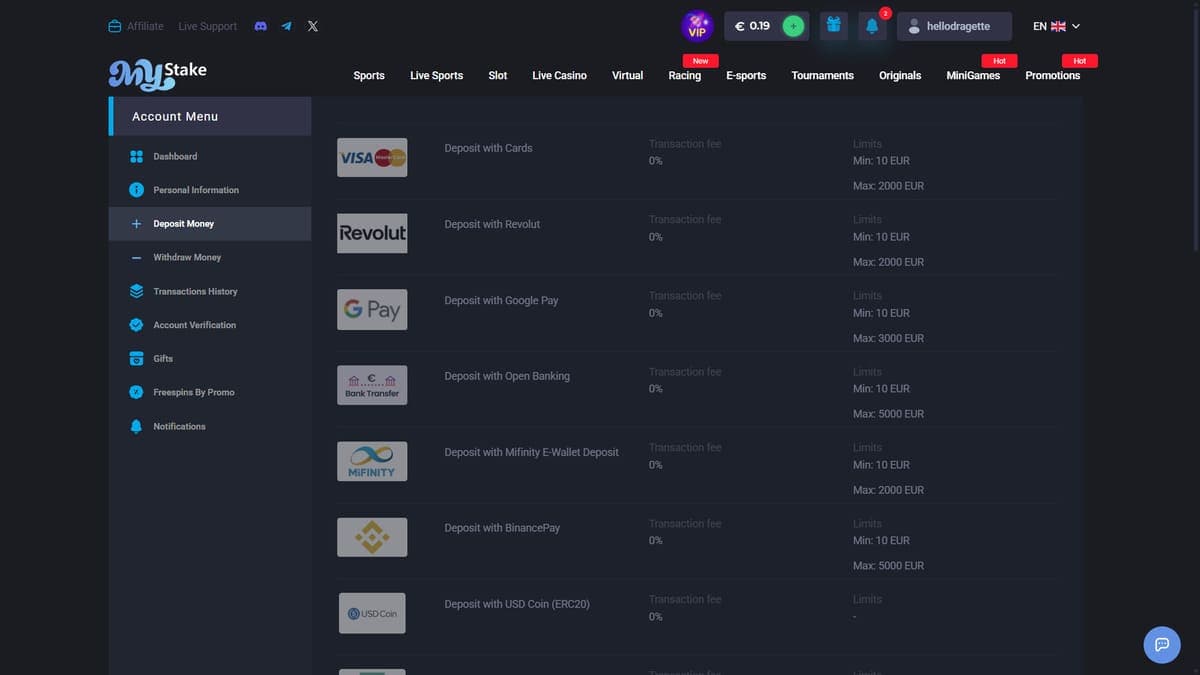Click the Dashboard grid icon
The width and height of the screenshot is (1200, 675).
[x=137, y=157]
